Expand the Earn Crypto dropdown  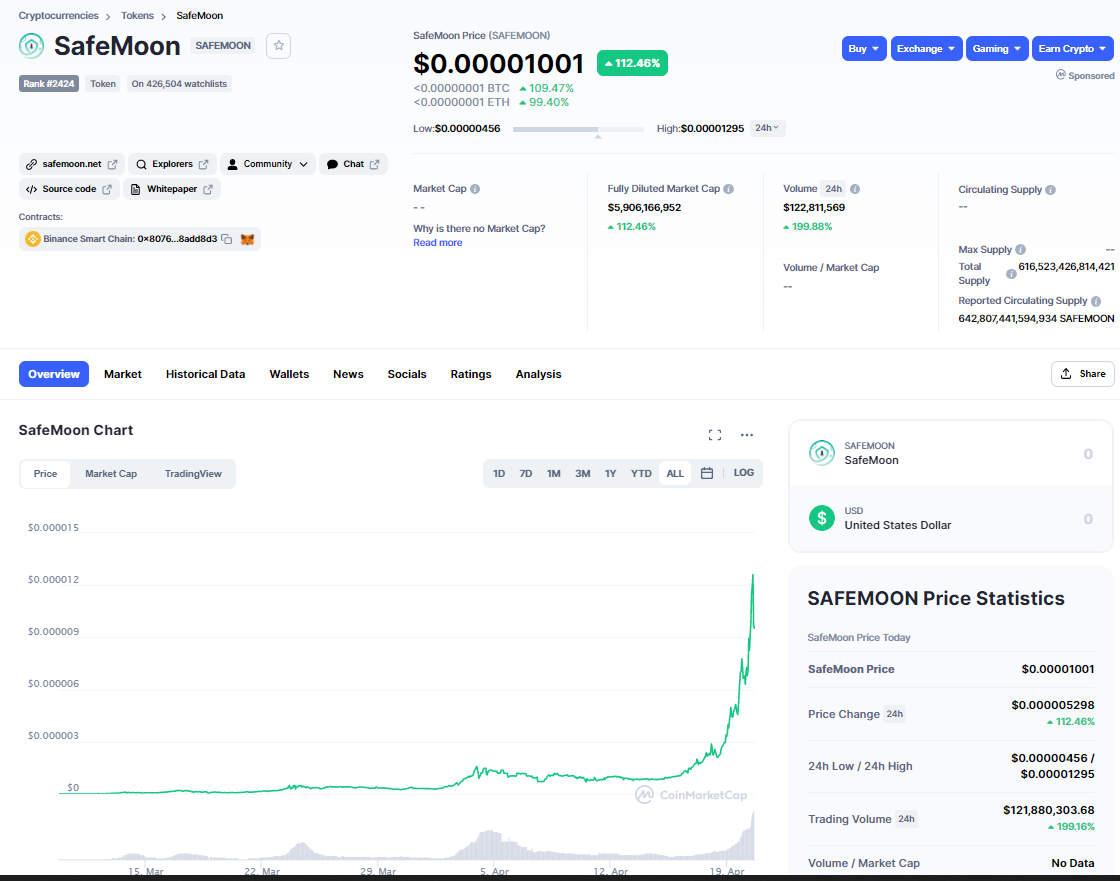point(1073,49)
